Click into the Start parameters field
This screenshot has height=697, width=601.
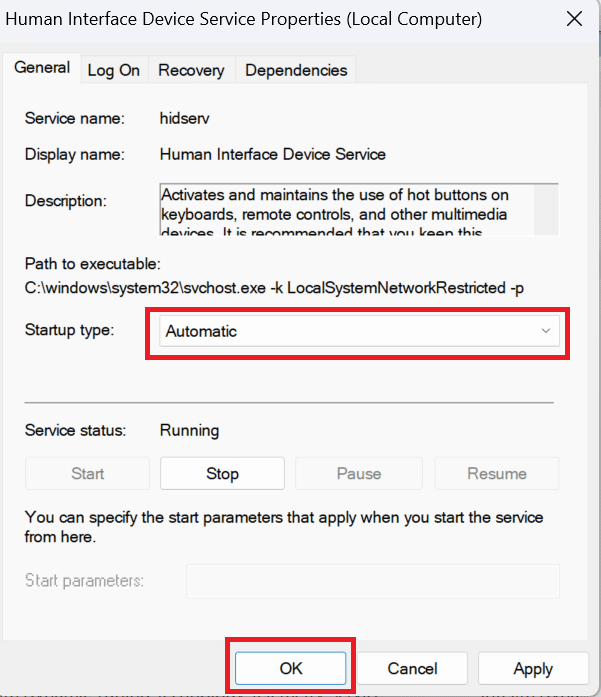click(x=373, y=581)
